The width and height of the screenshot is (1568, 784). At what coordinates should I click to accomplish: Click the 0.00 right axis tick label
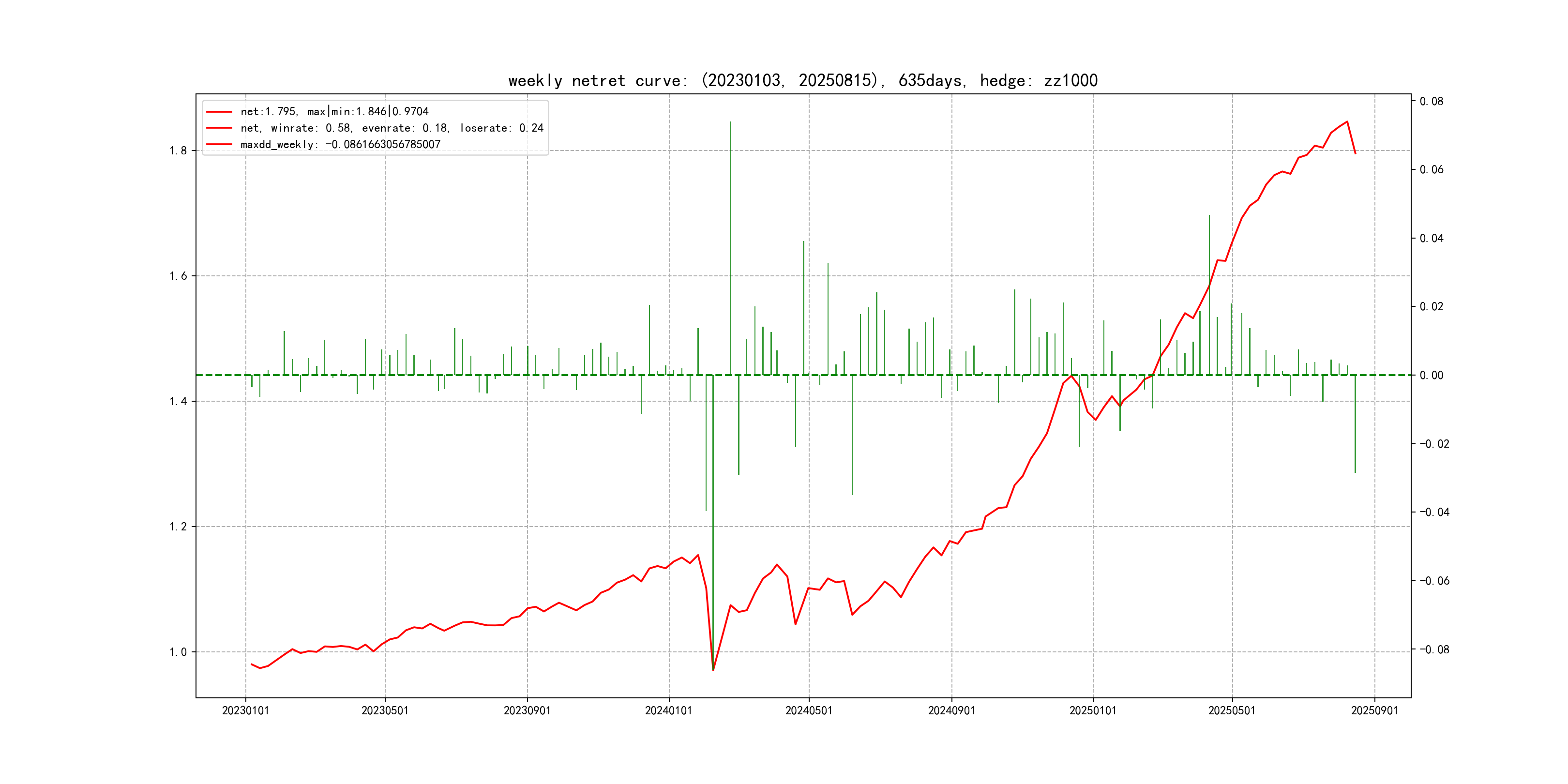click(1431, 375)
